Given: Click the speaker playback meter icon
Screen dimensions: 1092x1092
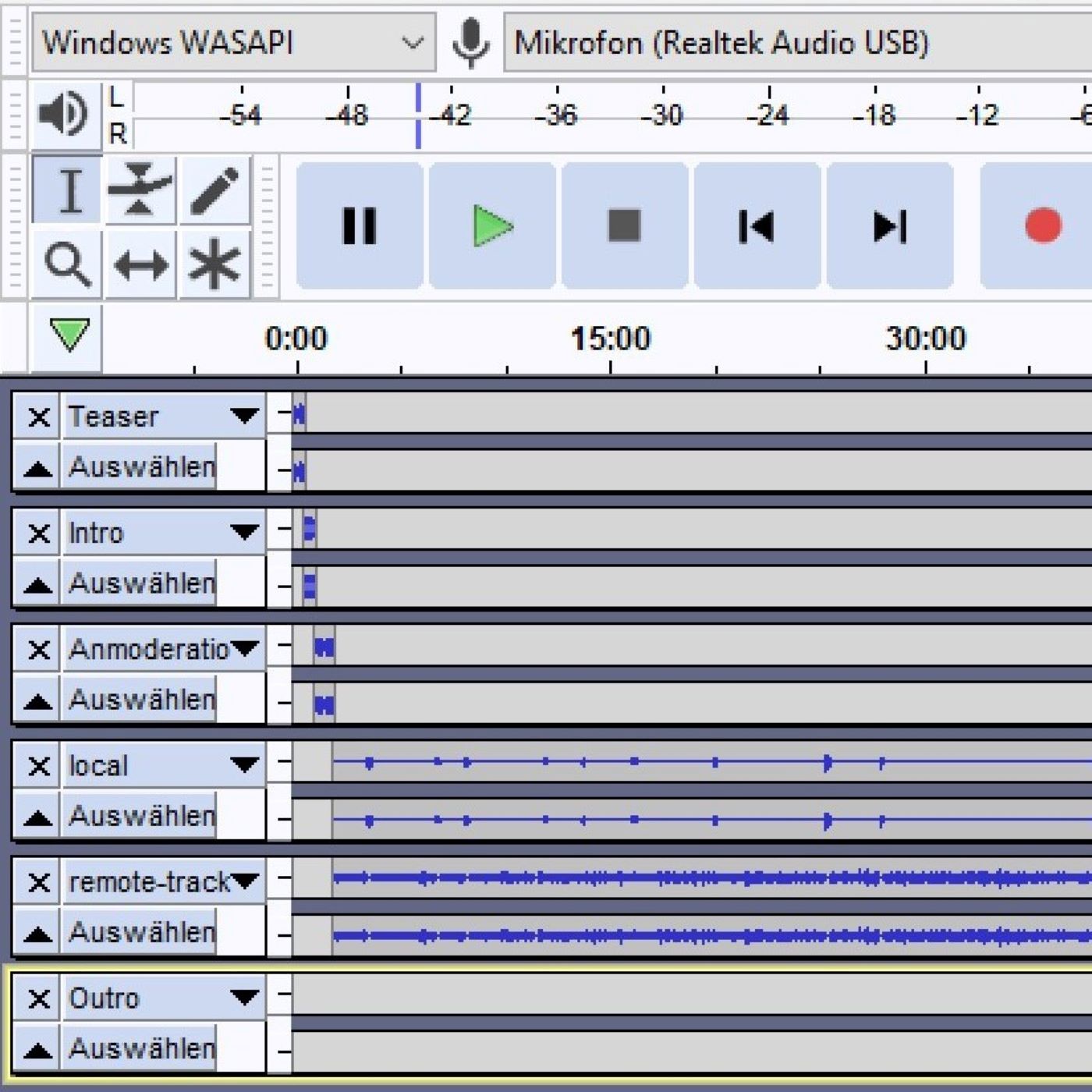Looking at the screenshot, I should coord(66,115).
